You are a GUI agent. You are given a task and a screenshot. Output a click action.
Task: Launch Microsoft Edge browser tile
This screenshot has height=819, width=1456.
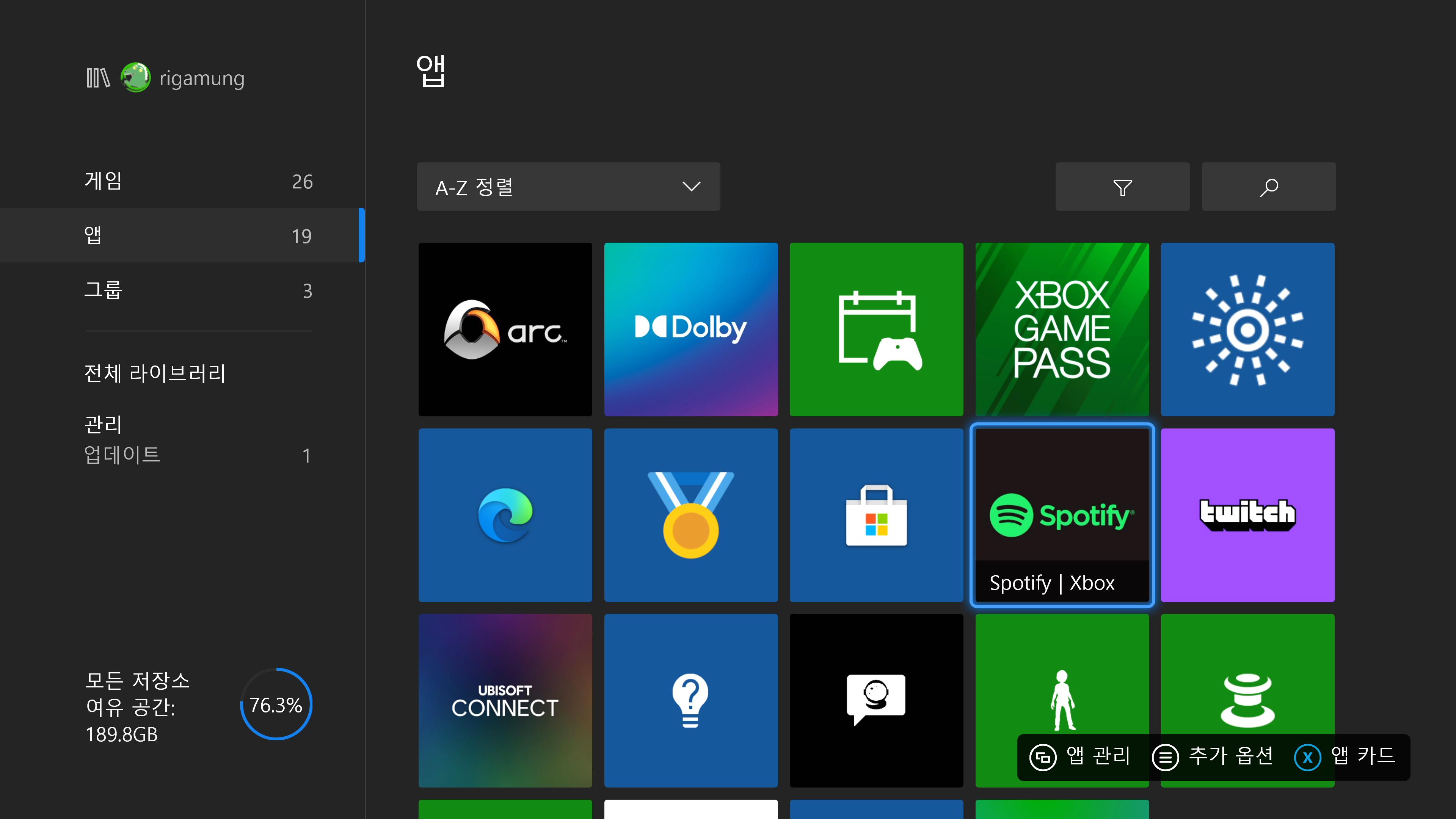505,515
